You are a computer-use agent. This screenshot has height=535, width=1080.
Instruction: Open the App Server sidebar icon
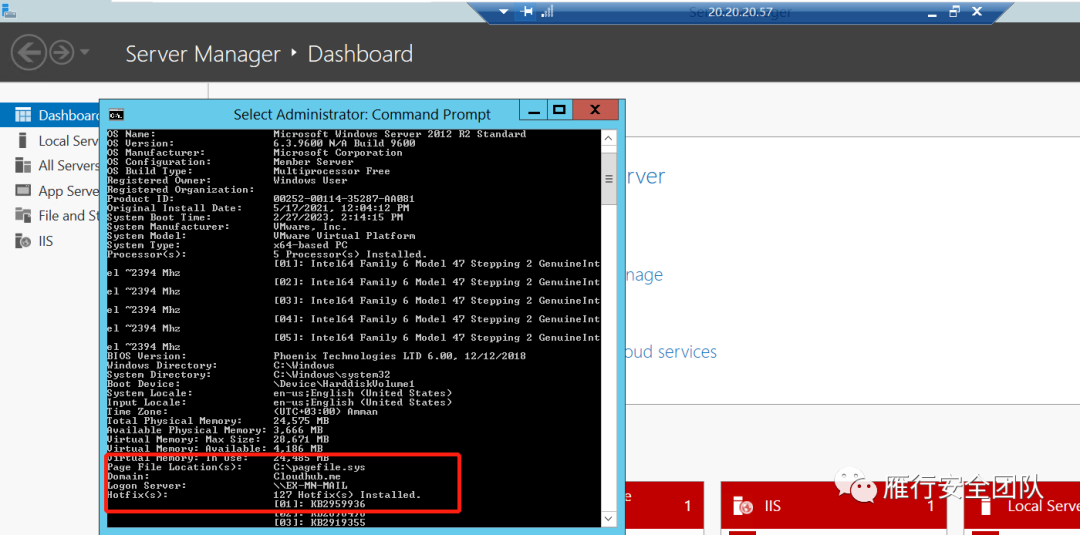(23, 191)
